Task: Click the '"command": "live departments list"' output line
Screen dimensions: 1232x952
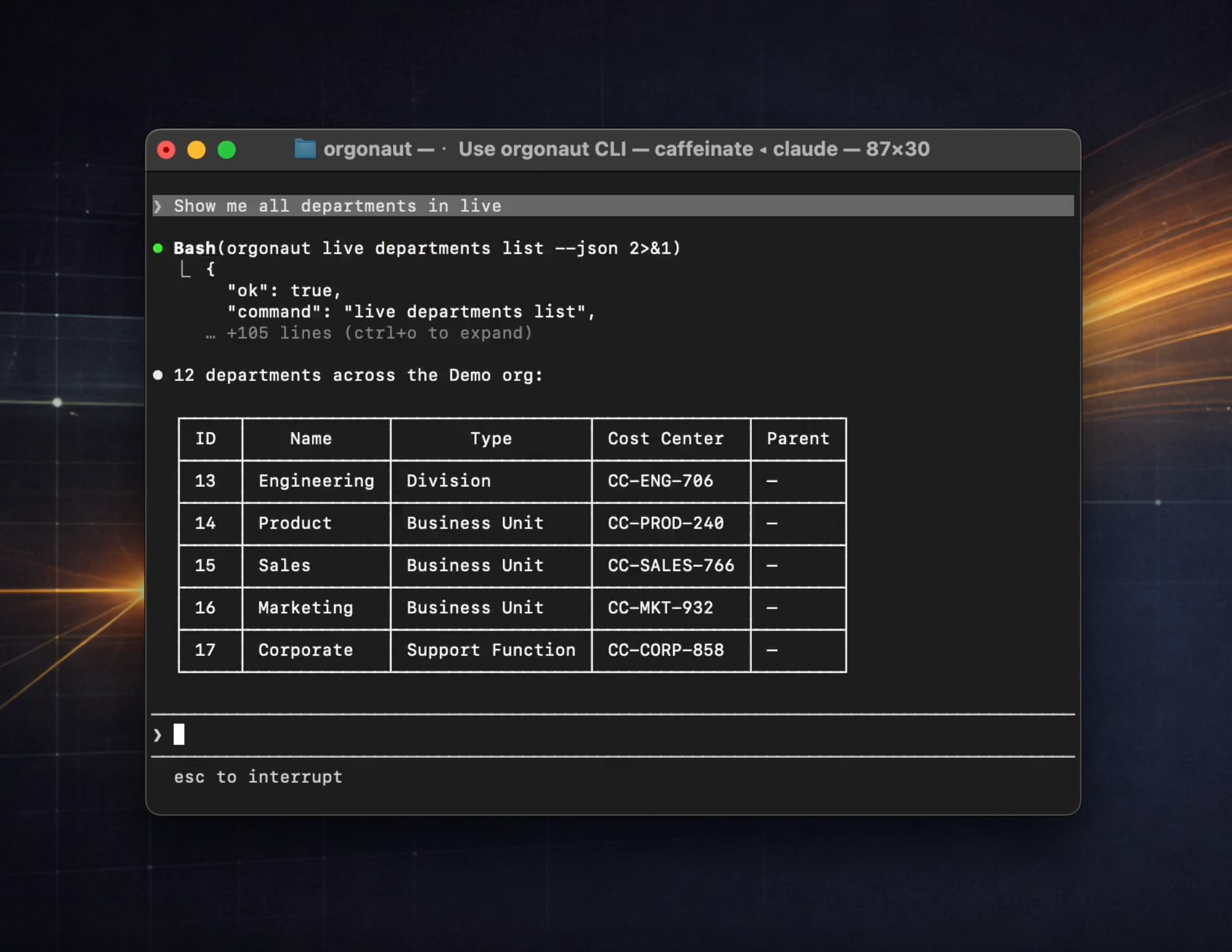Action: click(x=411, y=312)
